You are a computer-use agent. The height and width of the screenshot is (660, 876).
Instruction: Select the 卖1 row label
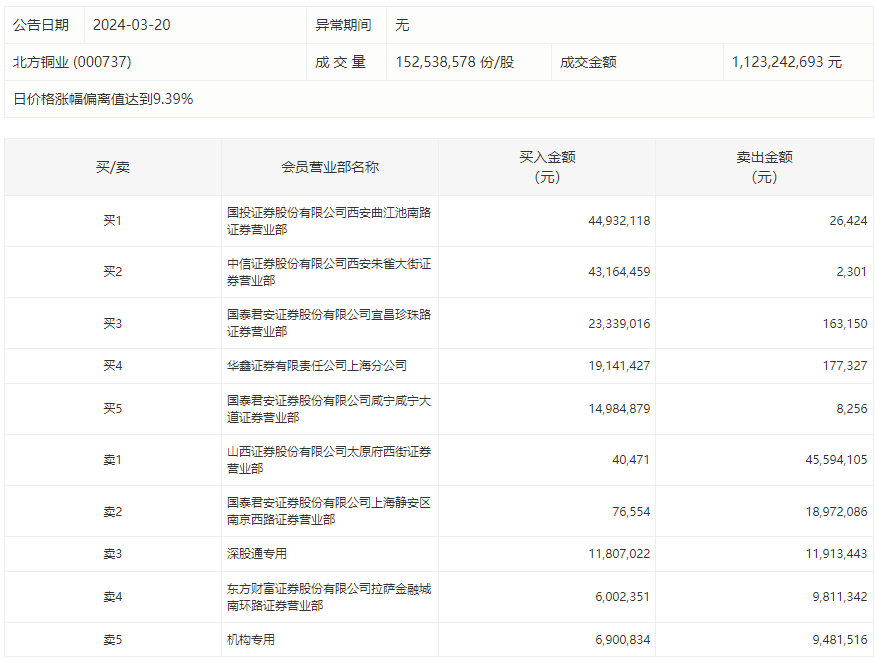(x=112, y=460)
